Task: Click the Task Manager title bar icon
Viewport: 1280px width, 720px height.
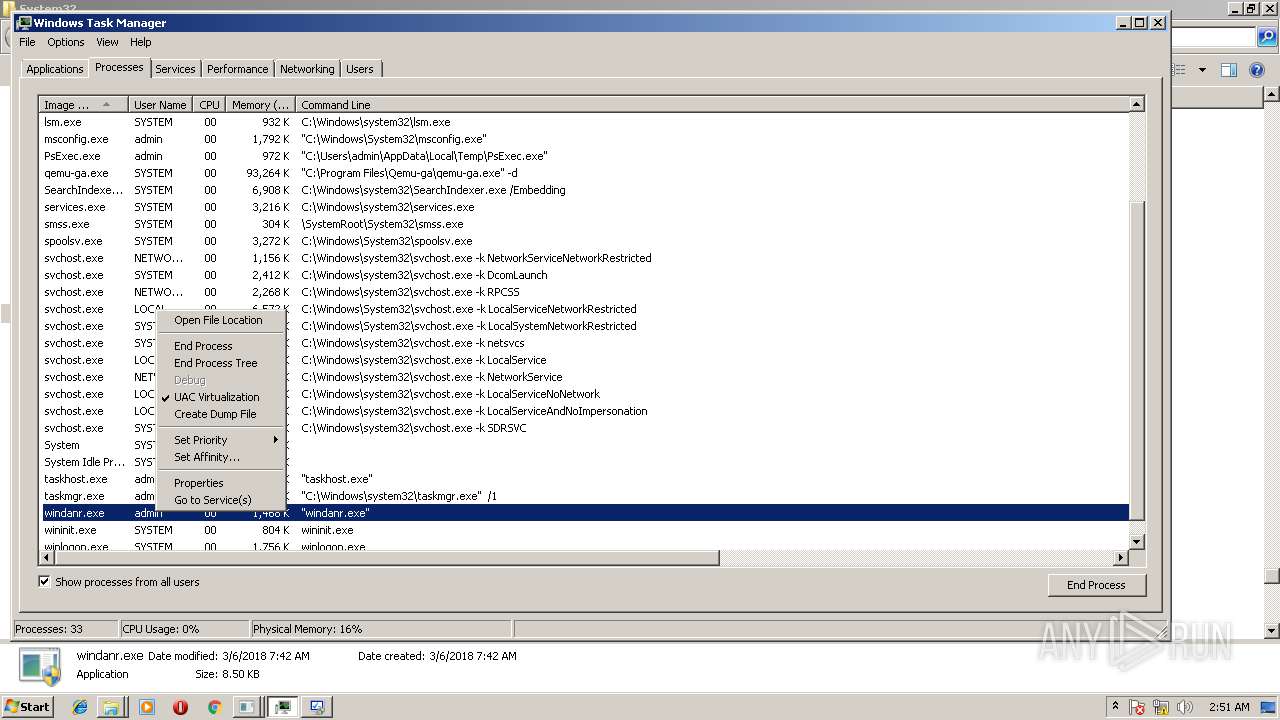Action: pyautogui.click(x=25, y=22)
